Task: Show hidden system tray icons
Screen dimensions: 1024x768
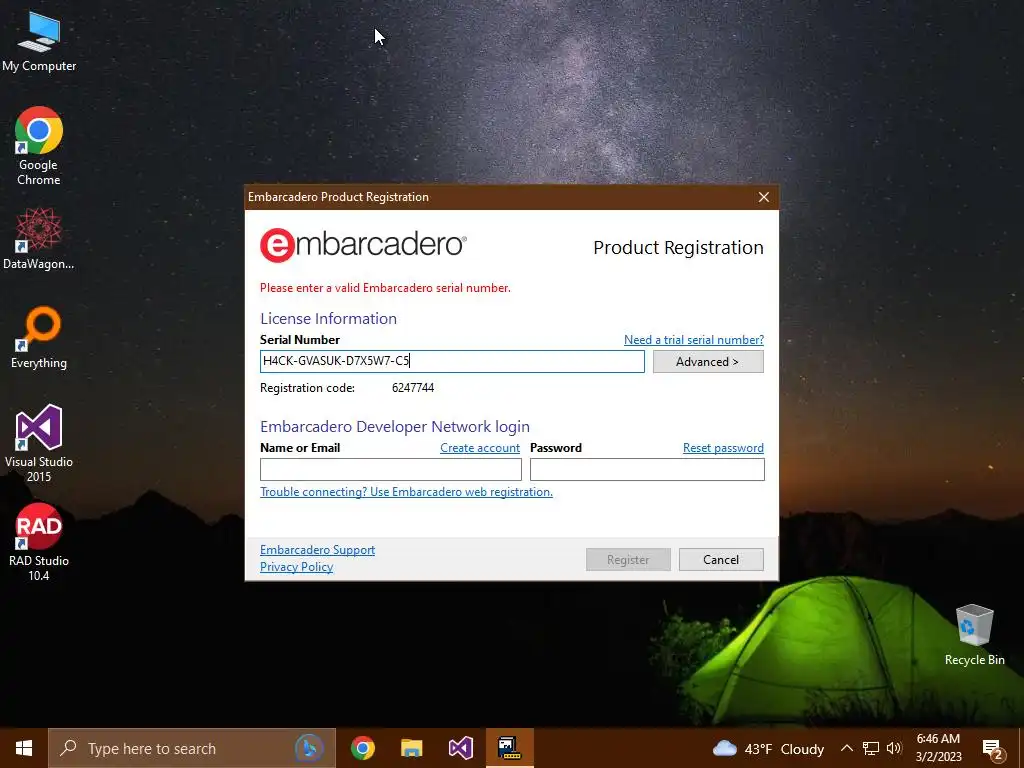Action: point(846,748)
